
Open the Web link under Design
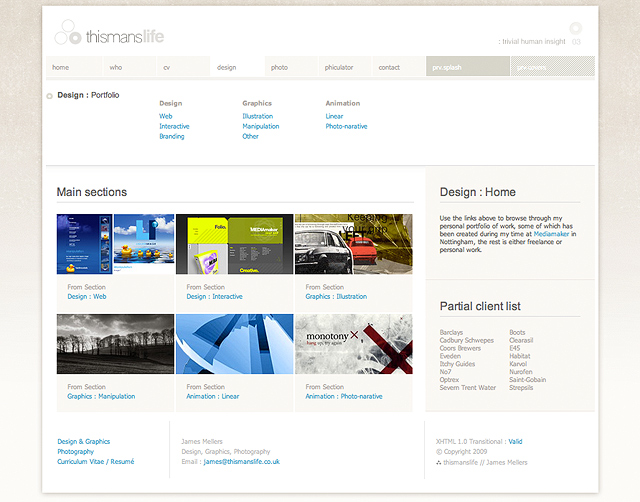(166, 116)
